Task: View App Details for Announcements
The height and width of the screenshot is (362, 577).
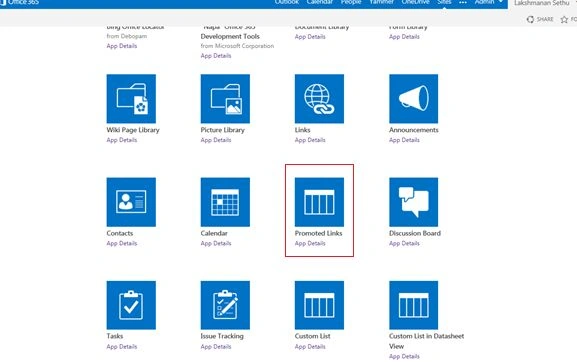Action: (x=404, y=140)
